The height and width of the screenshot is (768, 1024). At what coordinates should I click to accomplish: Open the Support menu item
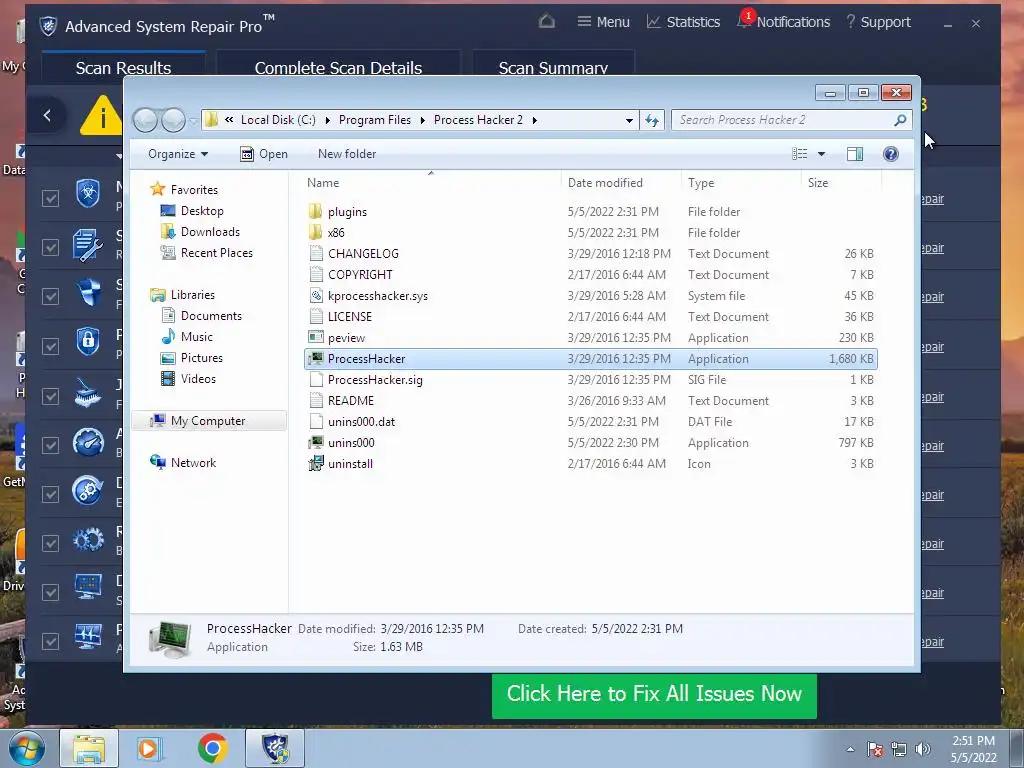point(878,22)
